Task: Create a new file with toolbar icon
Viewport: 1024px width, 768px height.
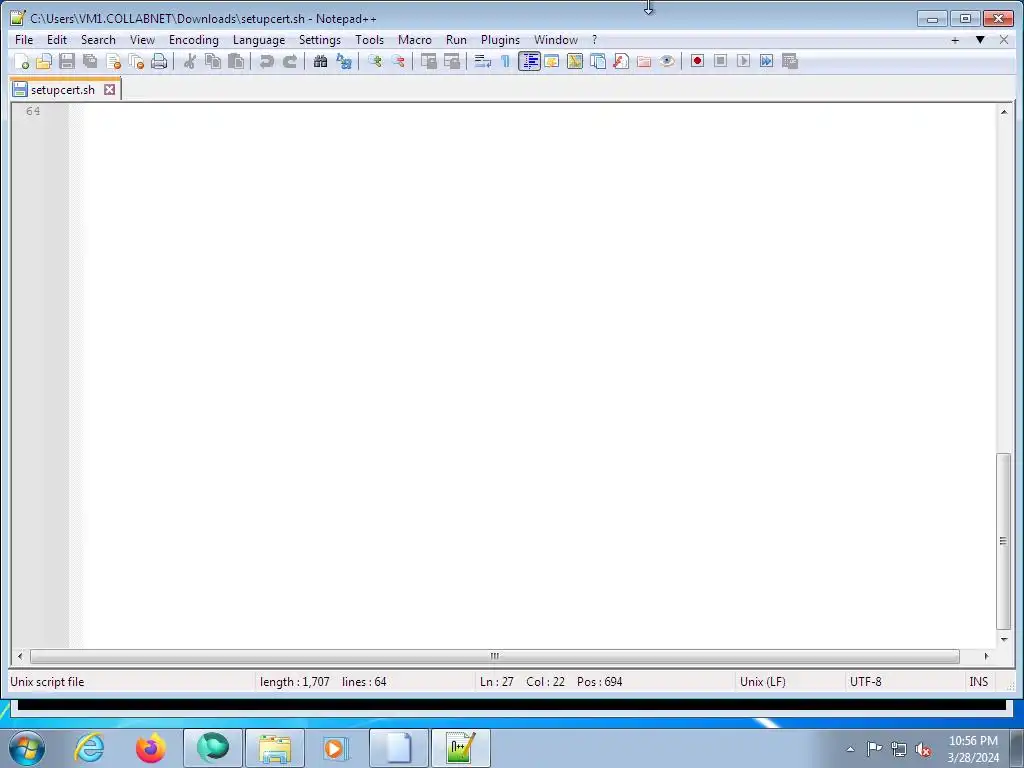Action: (21, 61)
